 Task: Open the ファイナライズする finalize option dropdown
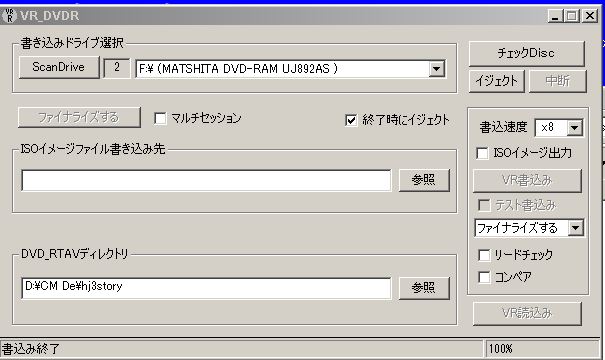(x=575, y=228)
